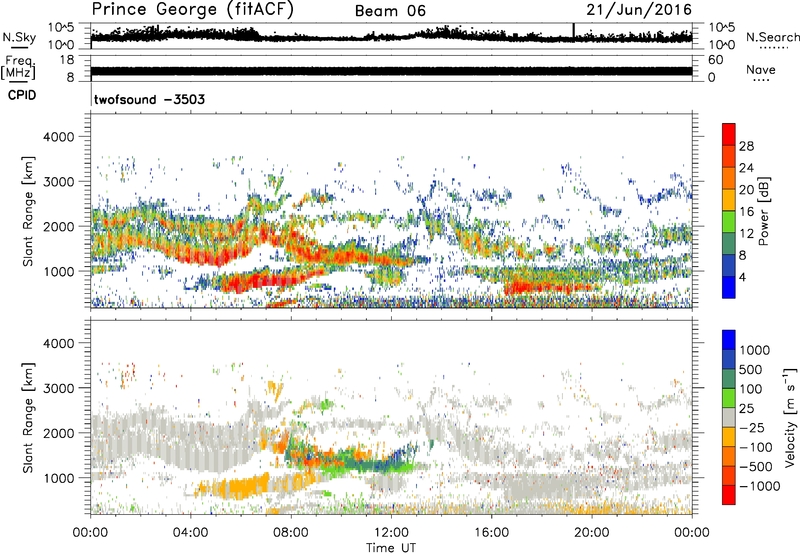Click the "Time UT" axis title
Screen dimensions: 800x554
click(391, 547)
